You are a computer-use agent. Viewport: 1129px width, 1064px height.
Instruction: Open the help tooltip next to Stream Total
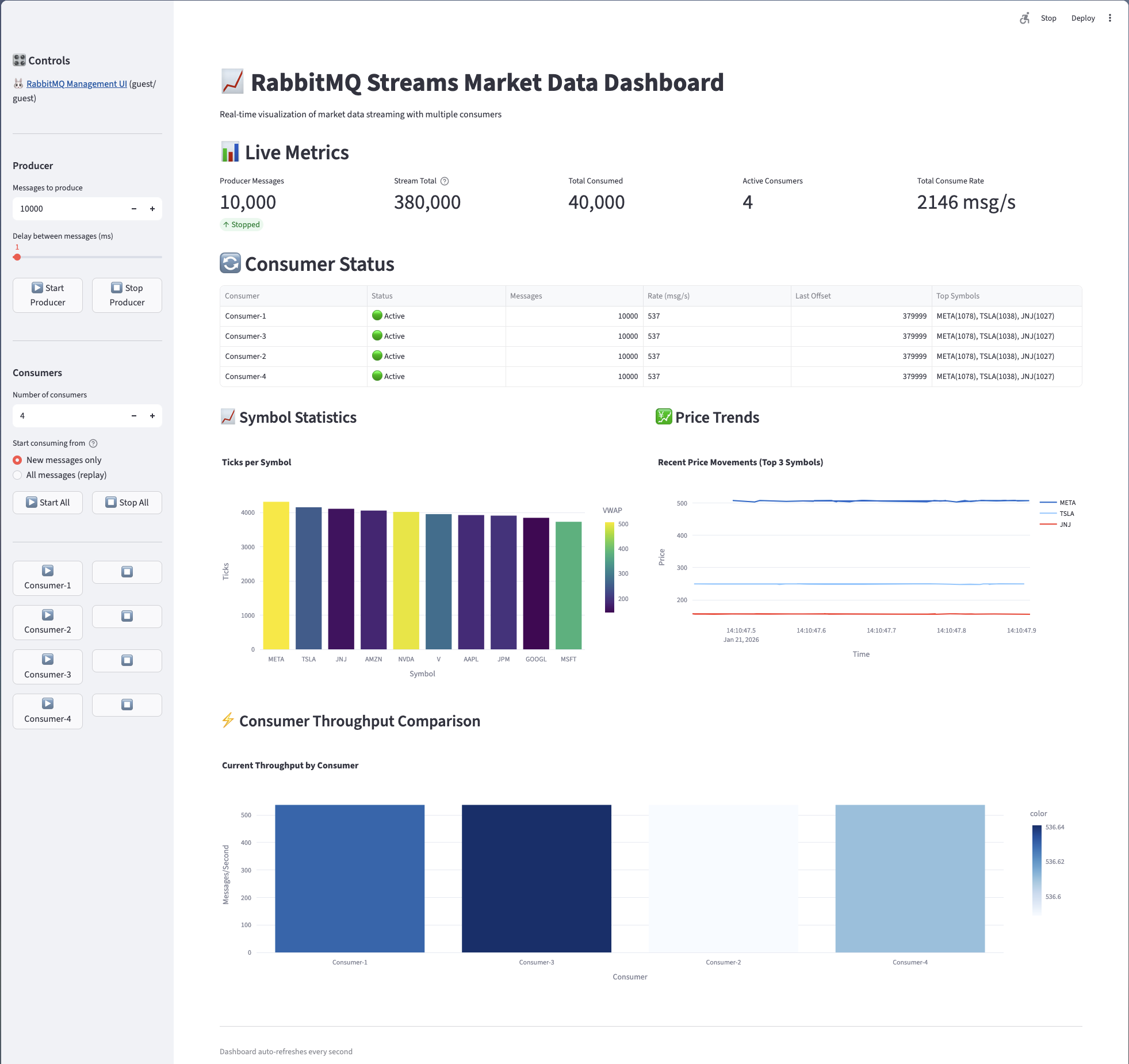pyautogui.click(x=445, y=181)
